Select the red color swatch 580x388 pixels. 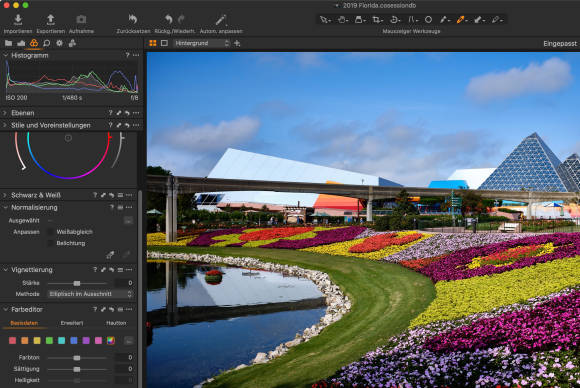[13, 340]
